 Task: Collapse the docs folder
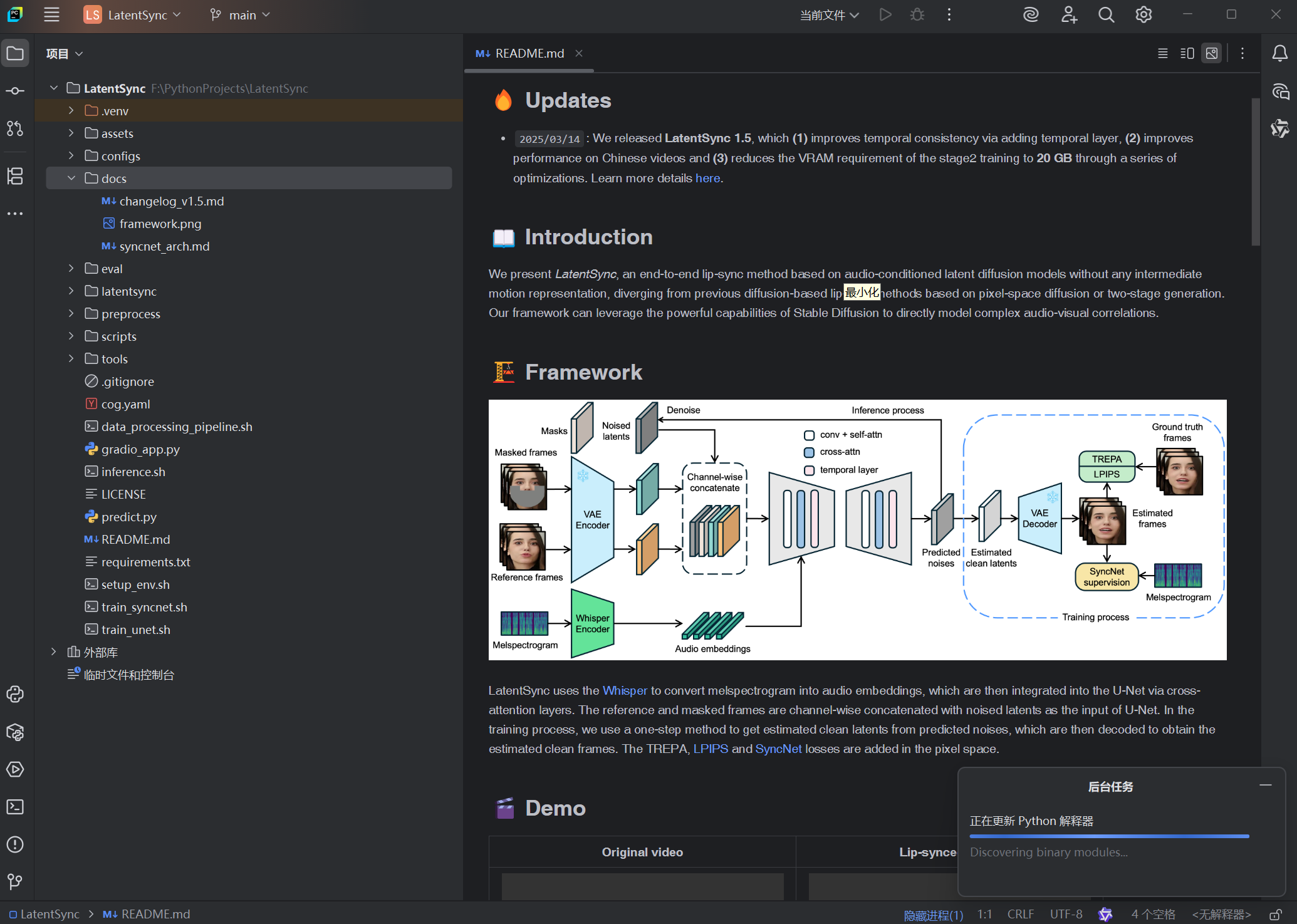tap(71, 179)
